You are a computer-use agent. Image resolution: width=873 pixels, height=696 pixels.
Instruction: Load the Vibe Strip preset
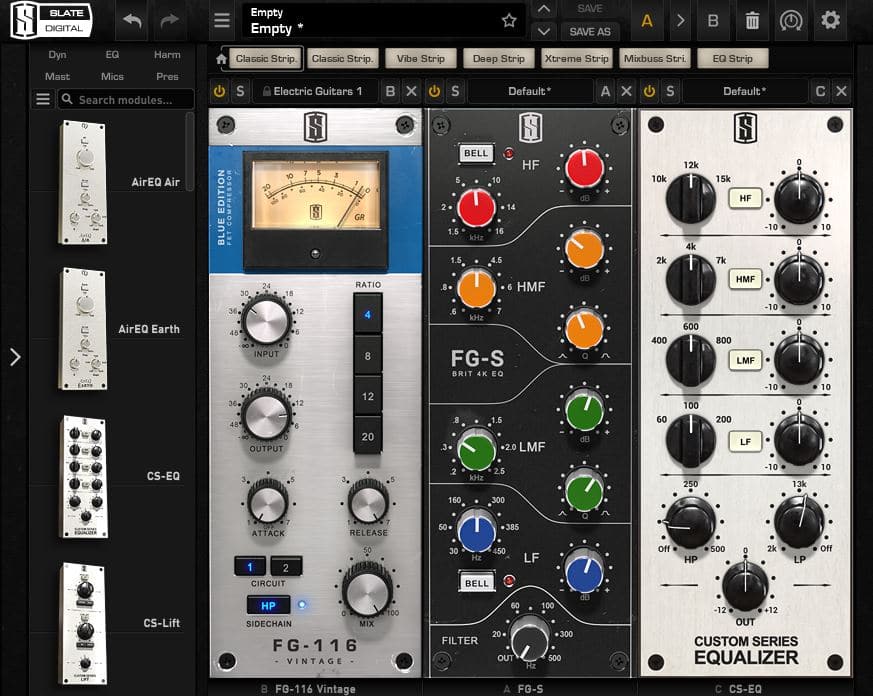[x=420, y=58]
